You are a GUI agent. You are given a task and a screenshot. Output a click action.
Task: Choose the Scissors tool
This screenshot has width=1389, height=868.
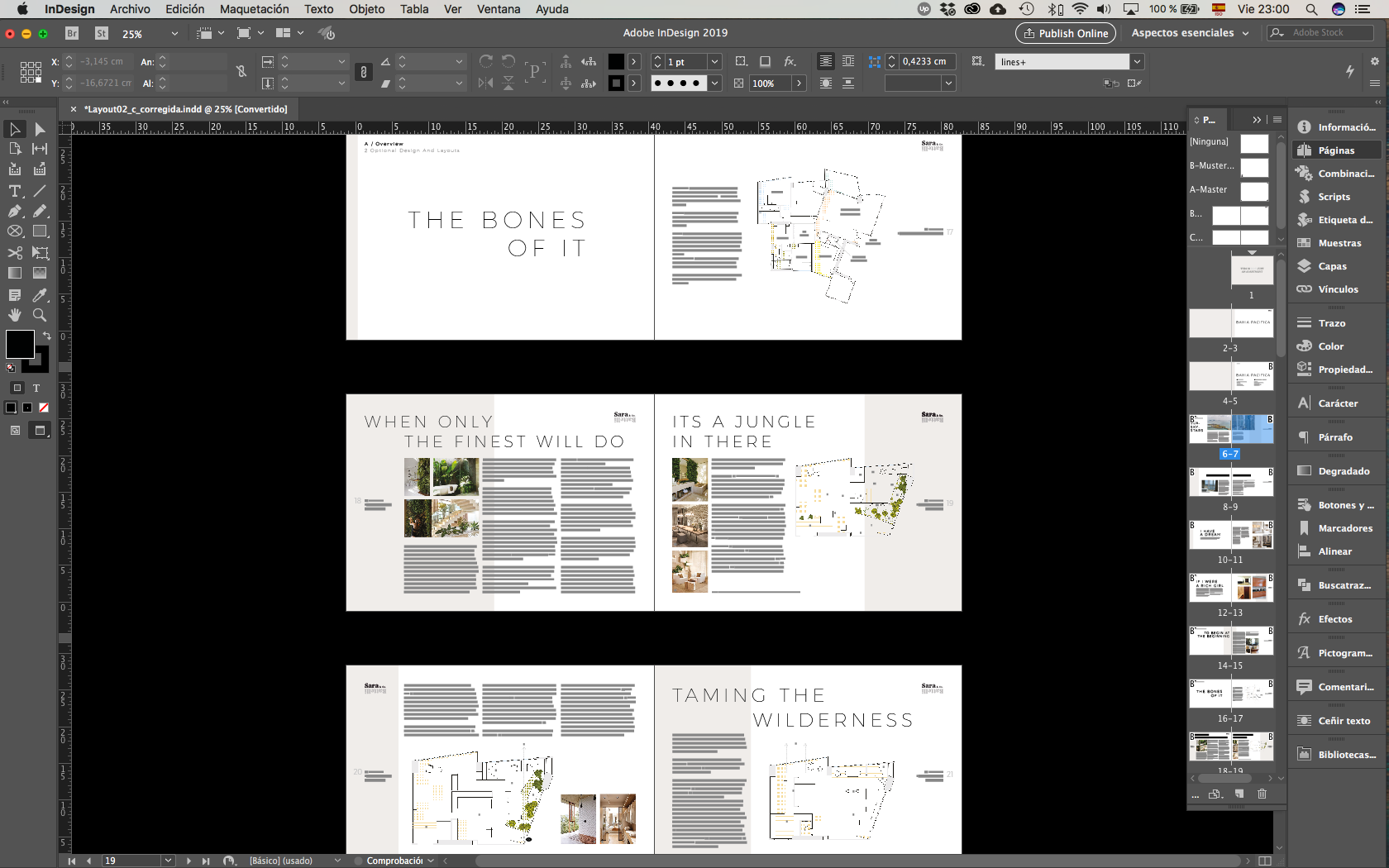(x=15, y=253)
